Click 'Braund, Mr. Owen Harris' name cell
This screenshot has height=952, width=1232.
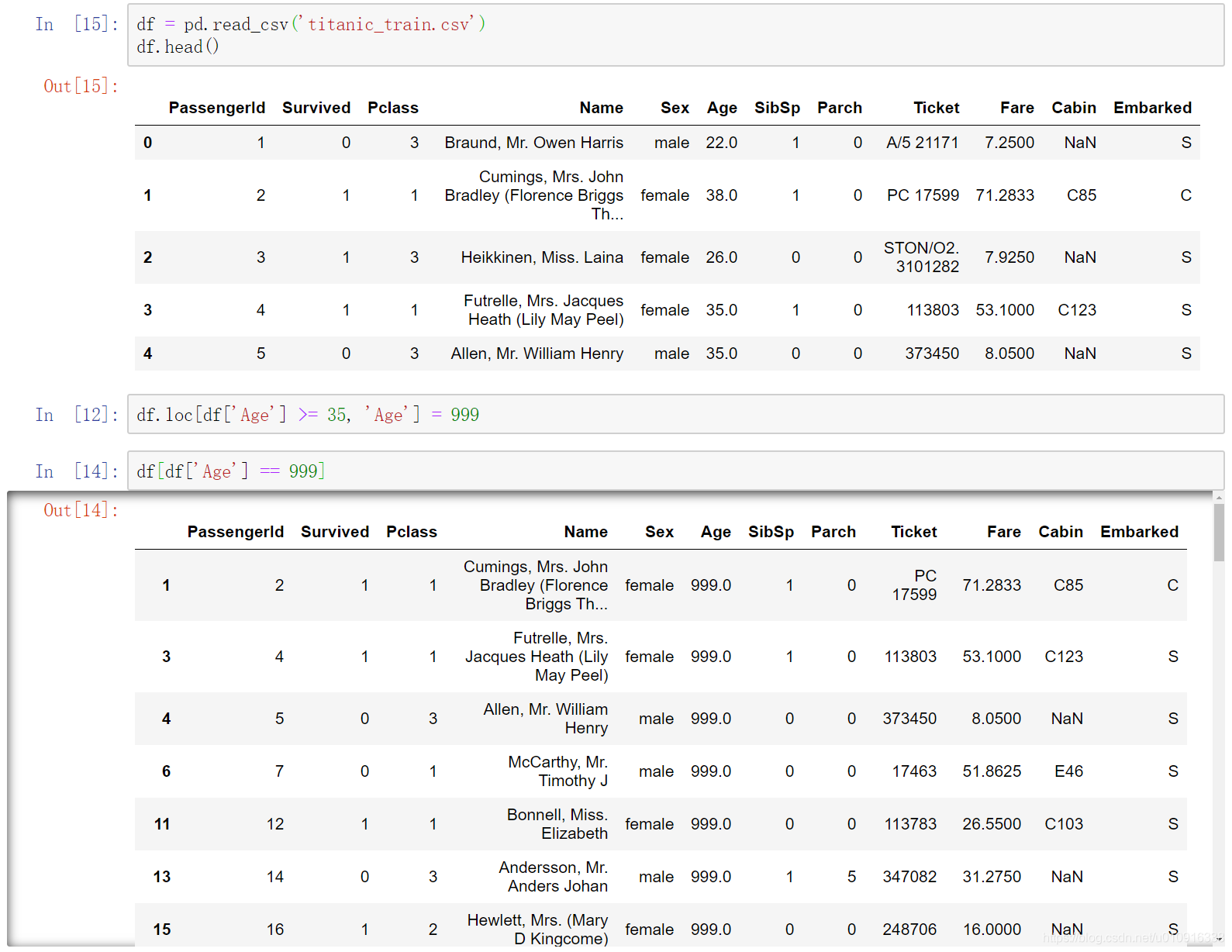534,143
